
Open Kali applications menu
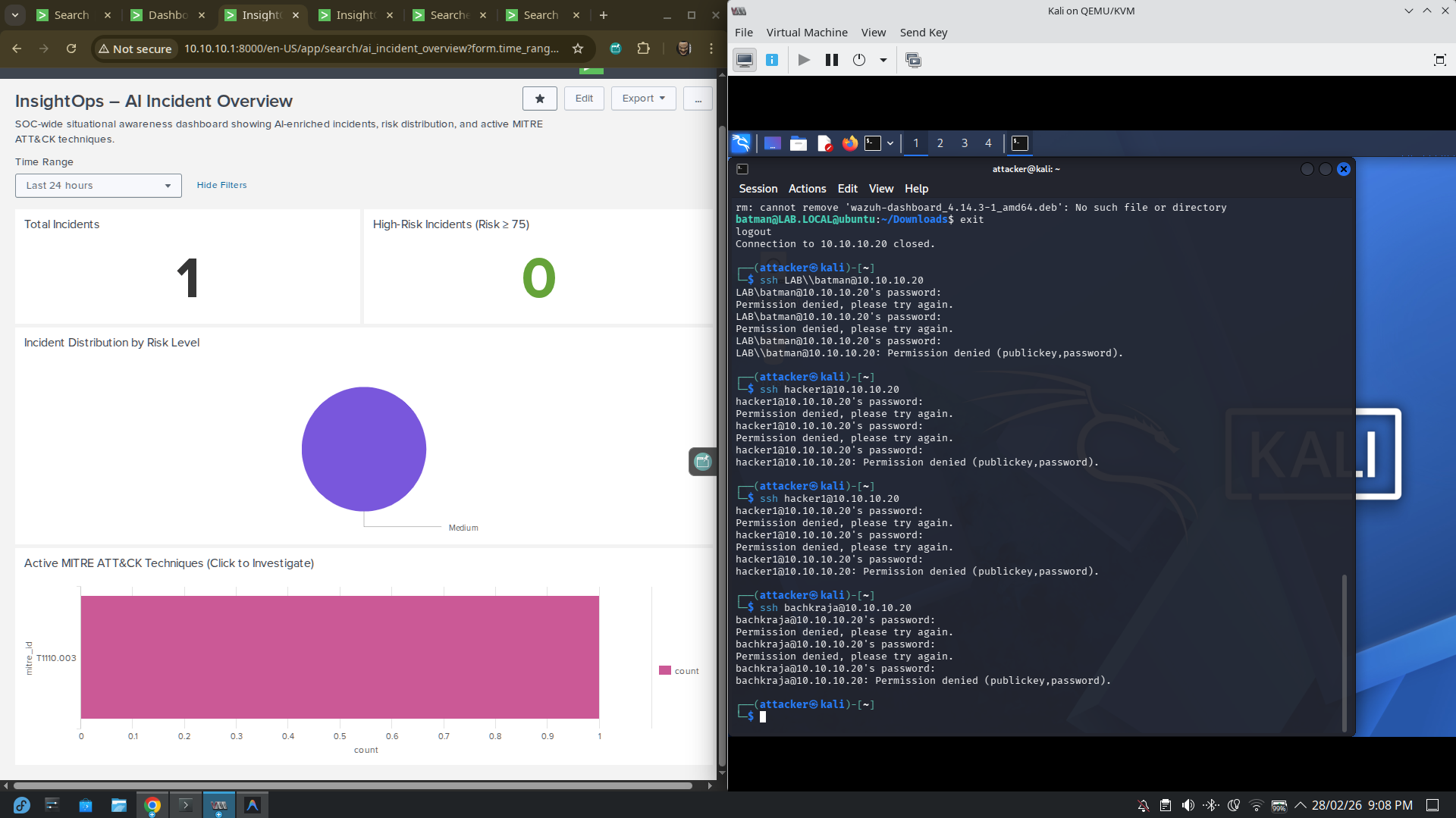(x=741, y=143)
